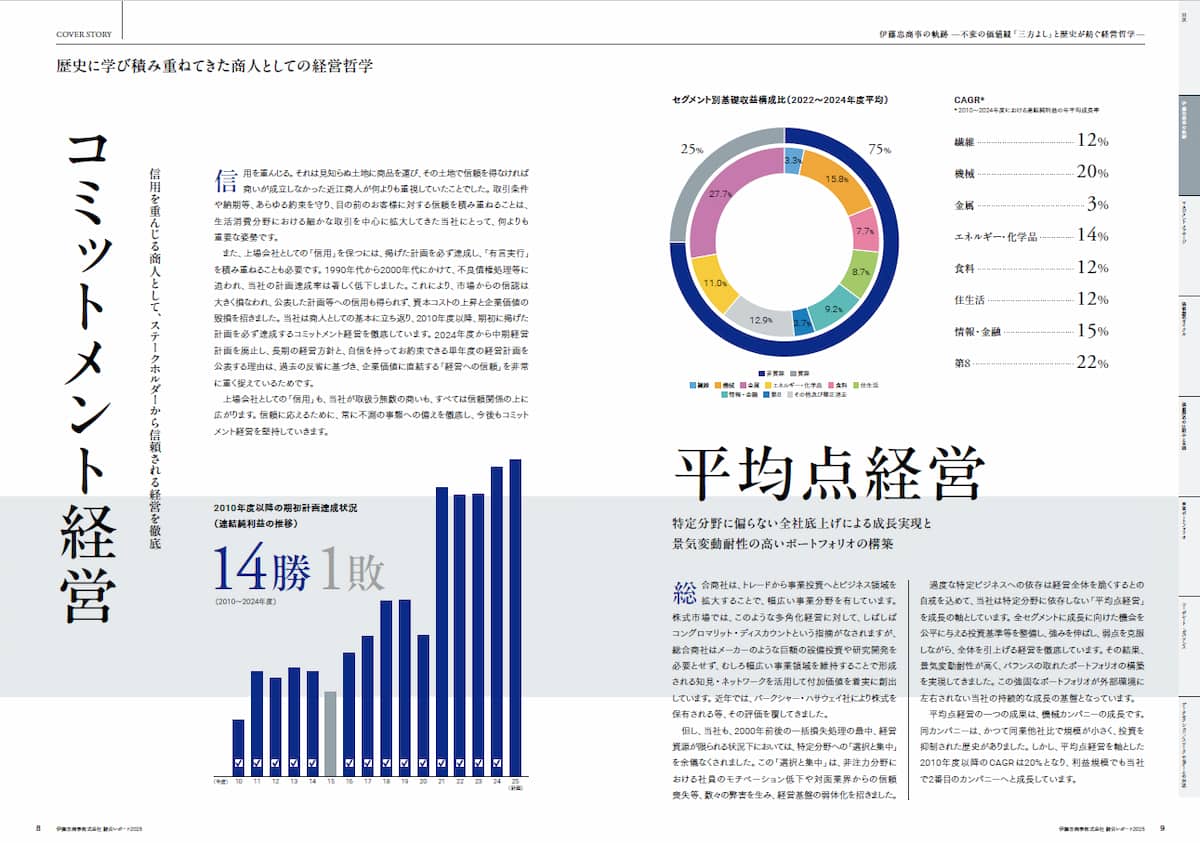Click the 25% label by the donut

click(692, 149)
